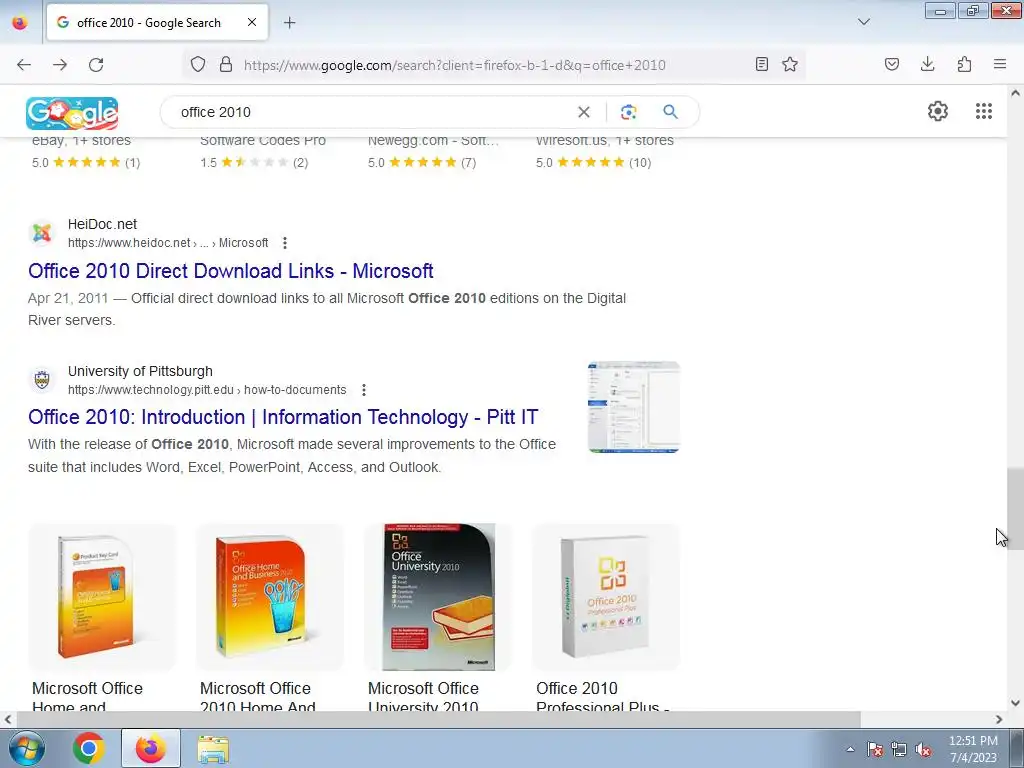Viewport: 1024px width, 768px height.
Task: Open more options for HeiDoc.net result
Action: (285, 243)
